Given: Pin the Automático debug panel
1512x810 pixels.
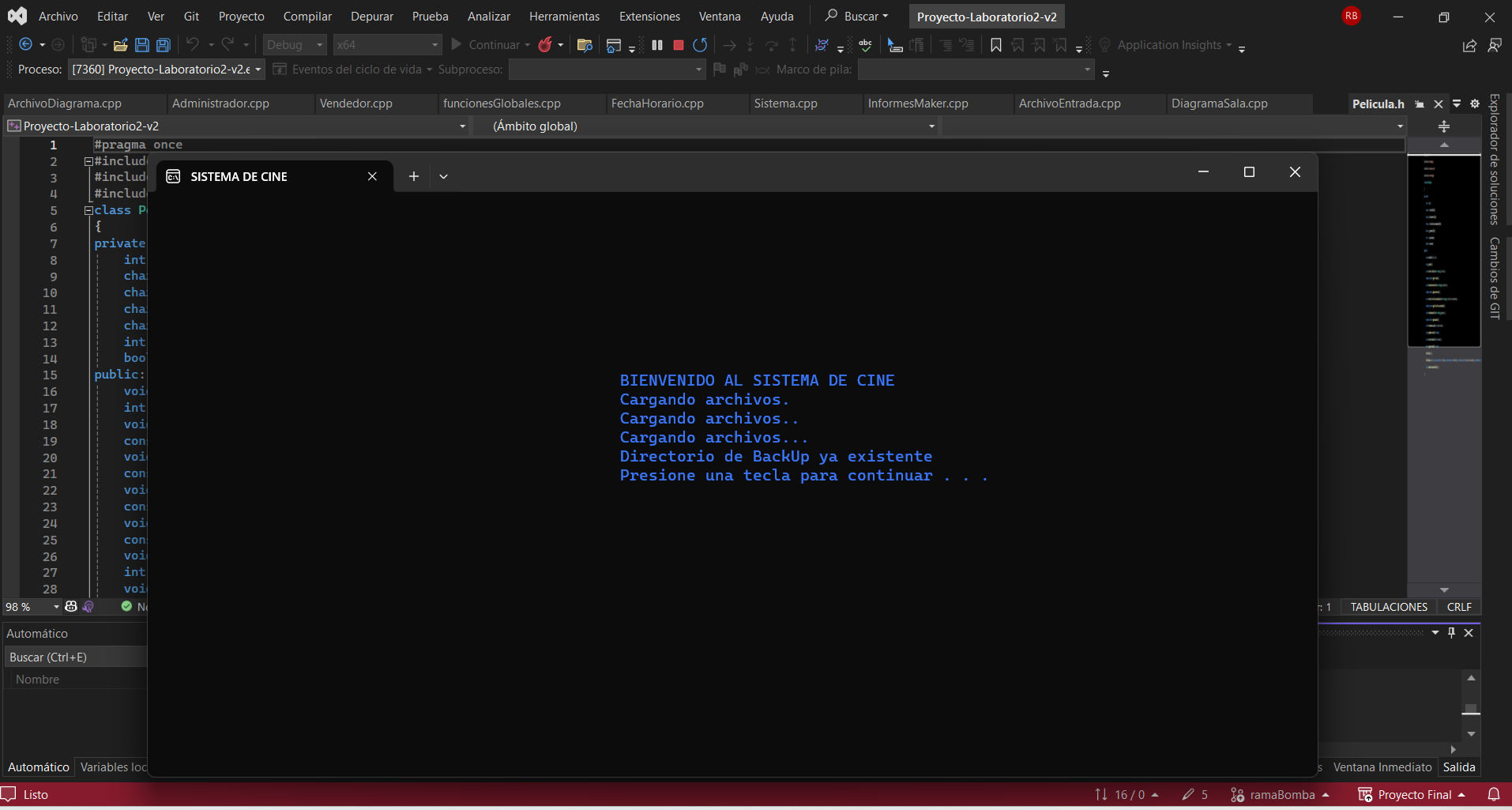Looking at the screenshot, I should 1450,632.
